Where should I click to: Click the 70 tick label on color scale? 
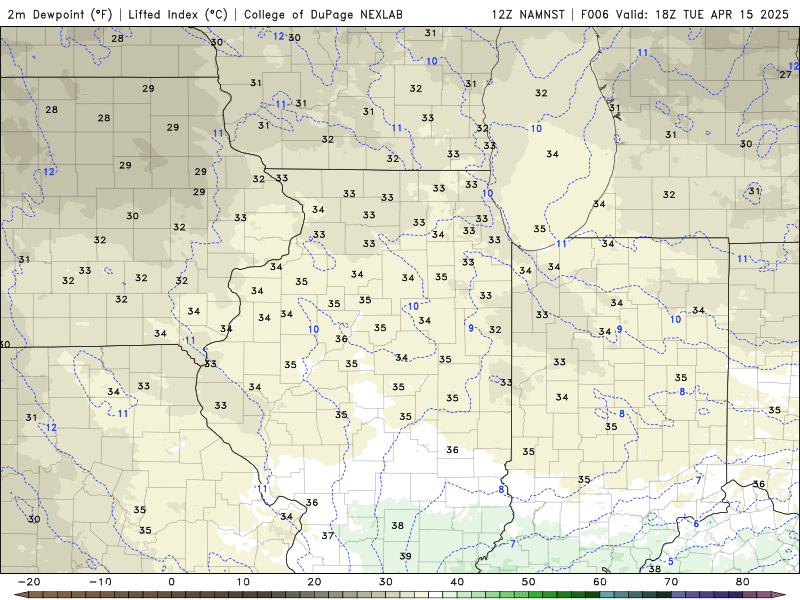[671, 582]
